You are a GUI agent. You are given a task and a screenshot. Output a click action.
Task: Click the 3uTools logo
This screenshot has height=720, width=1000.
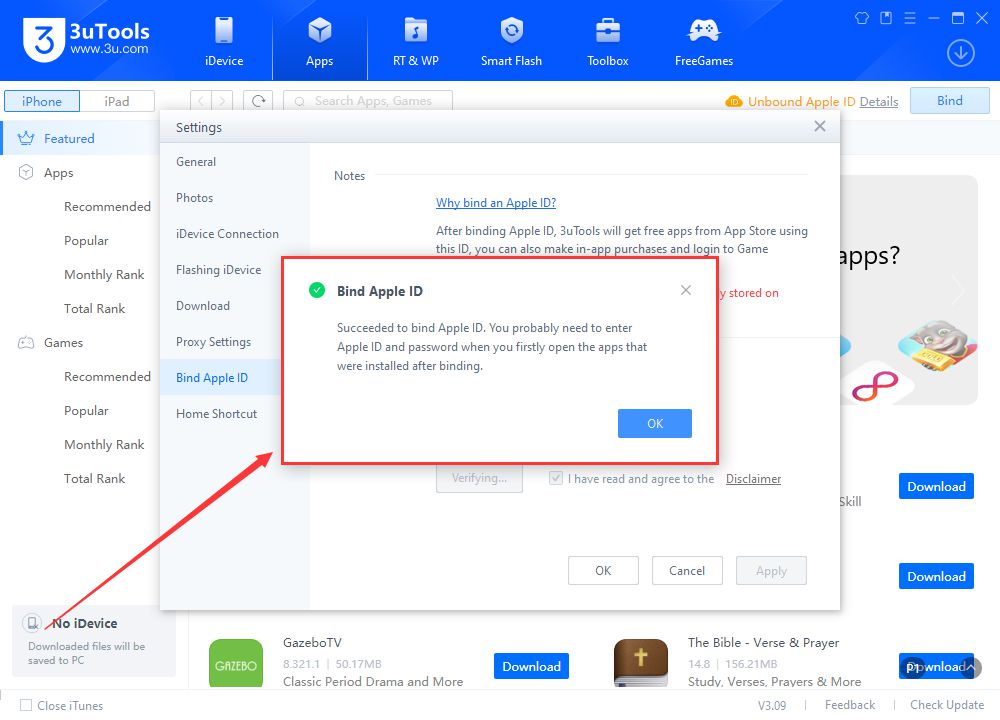[86, 40]
